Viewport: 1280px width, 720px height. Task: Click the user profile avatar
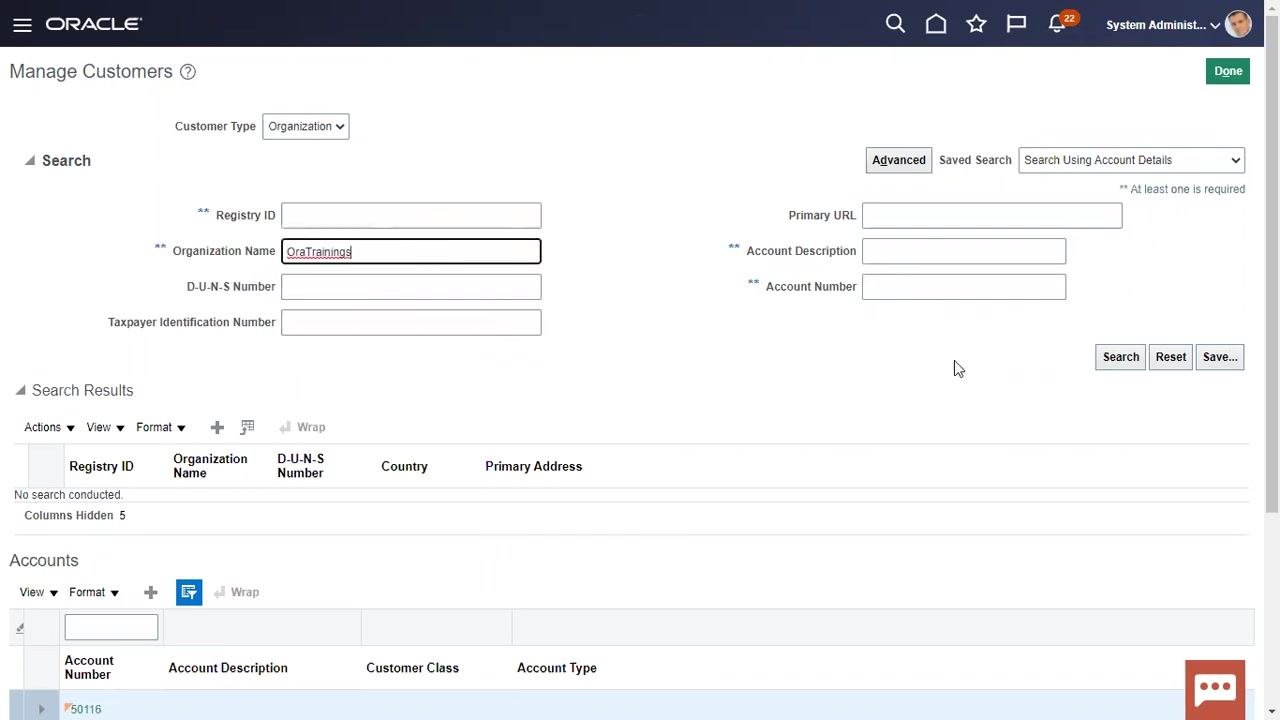1238,24
